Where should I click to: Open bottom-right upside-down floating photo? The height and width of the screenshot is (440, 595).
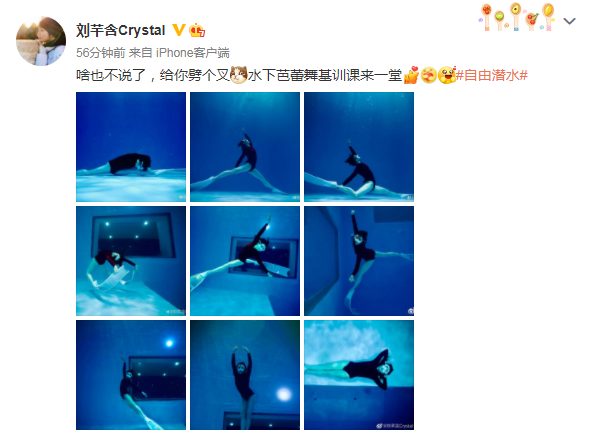point(359,375)
